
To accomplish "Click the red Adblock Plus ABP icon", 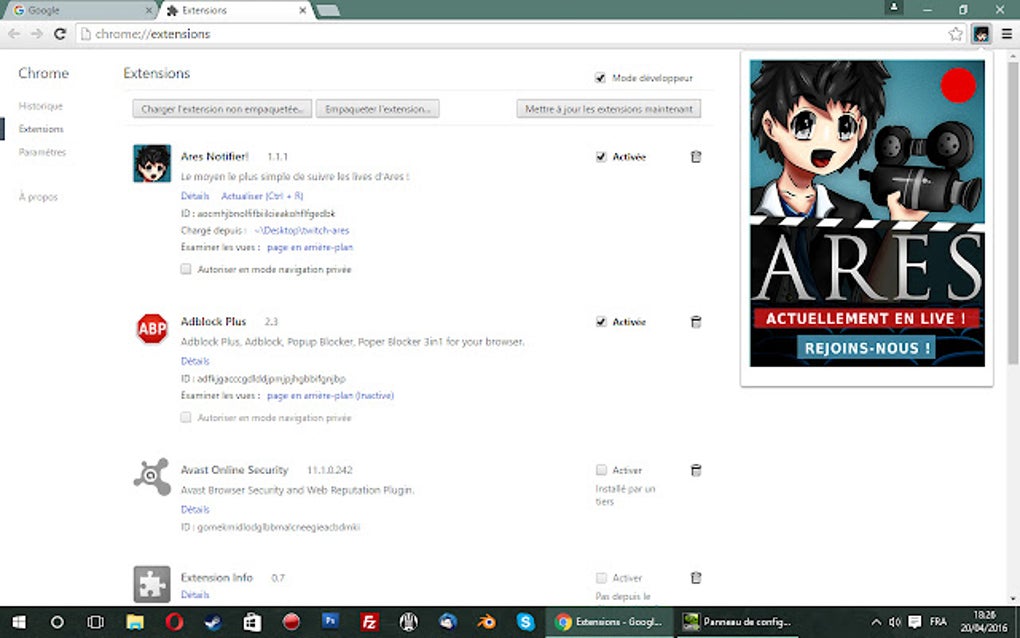I will click(151, 329).
